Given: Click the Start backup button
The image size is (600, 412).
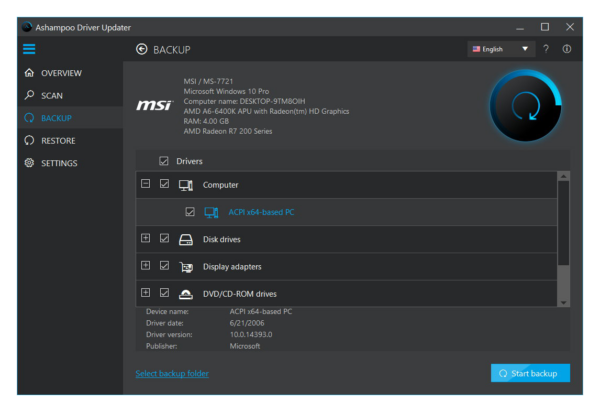Looking at the screenshot, I should point(530,373).
